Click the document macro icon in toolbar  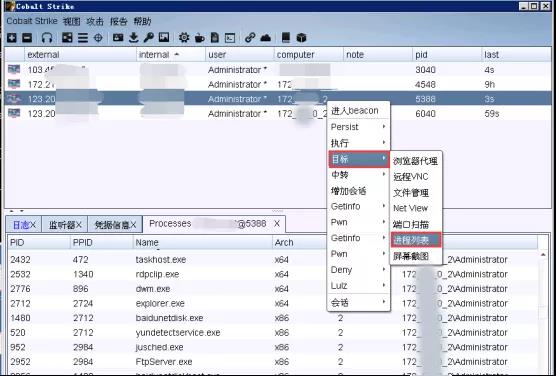click(214, 38)
